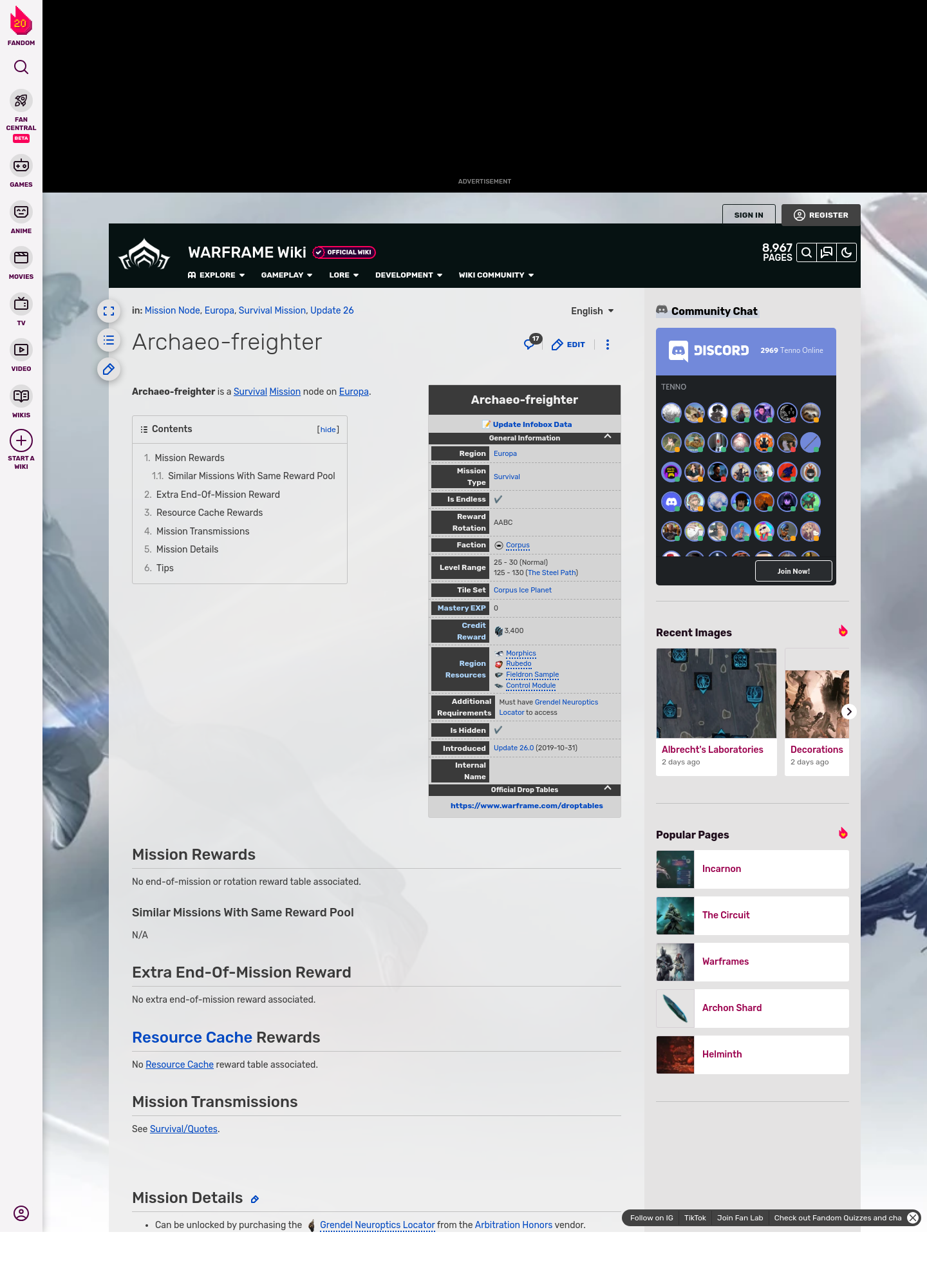
Task: Click the Start a Wiki plus icon
Action: [21, 440]
